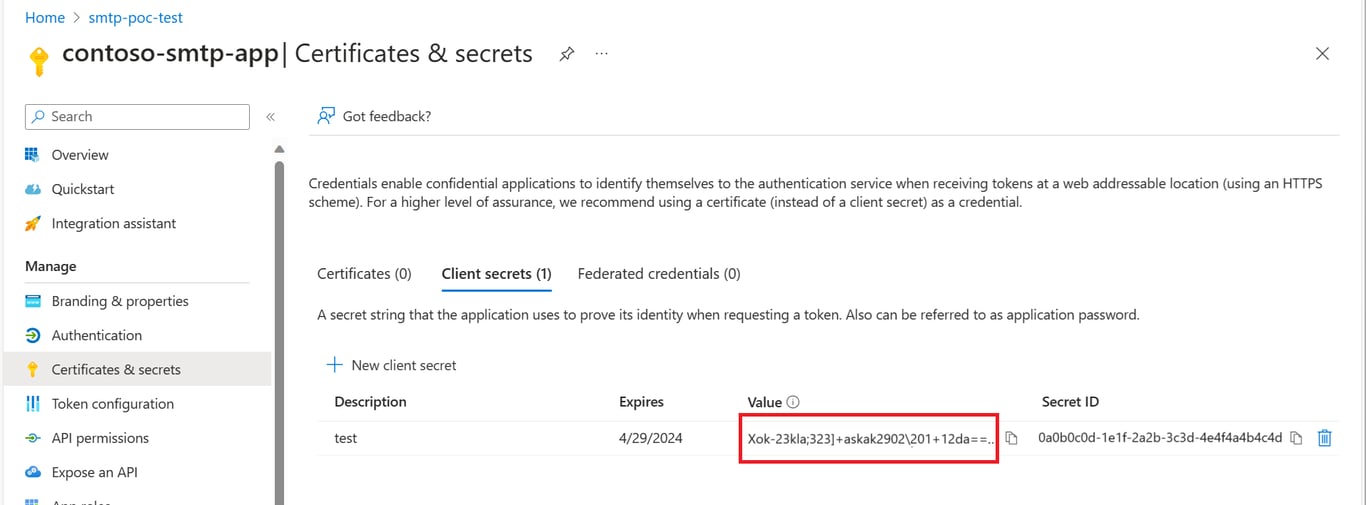Collapse the sidebar navigation menu
Viewport: 1366px width, 505px height.
(270, 117)
